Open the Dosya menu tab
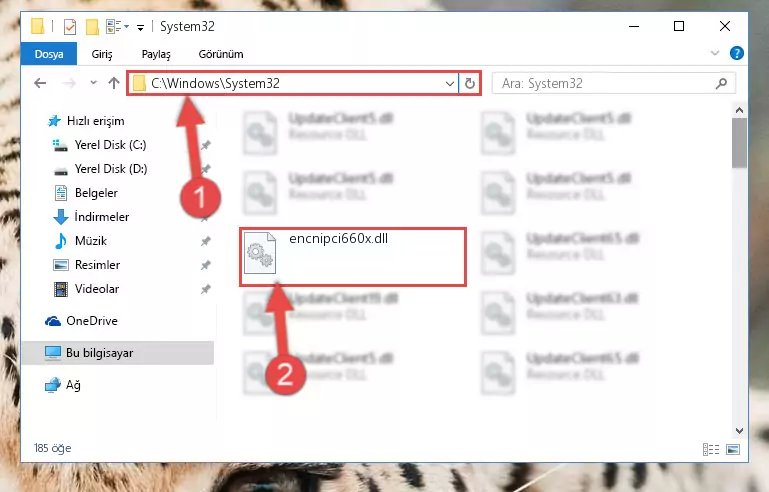The width and height of the screenshot is (769, 492). point(49,53)
